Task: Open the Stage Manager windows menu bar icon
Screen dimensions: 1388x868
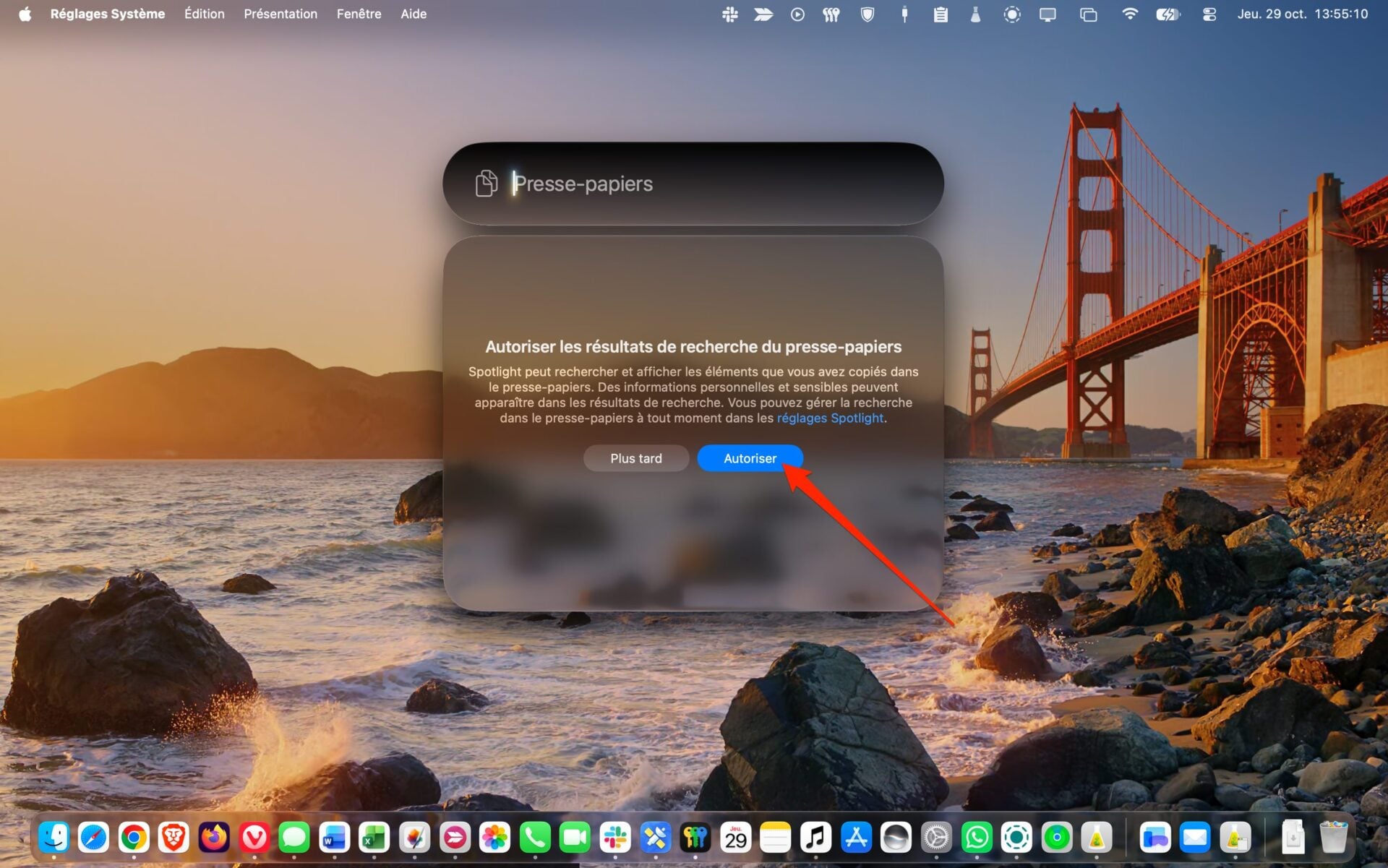Action: (x=1088, y=14)
